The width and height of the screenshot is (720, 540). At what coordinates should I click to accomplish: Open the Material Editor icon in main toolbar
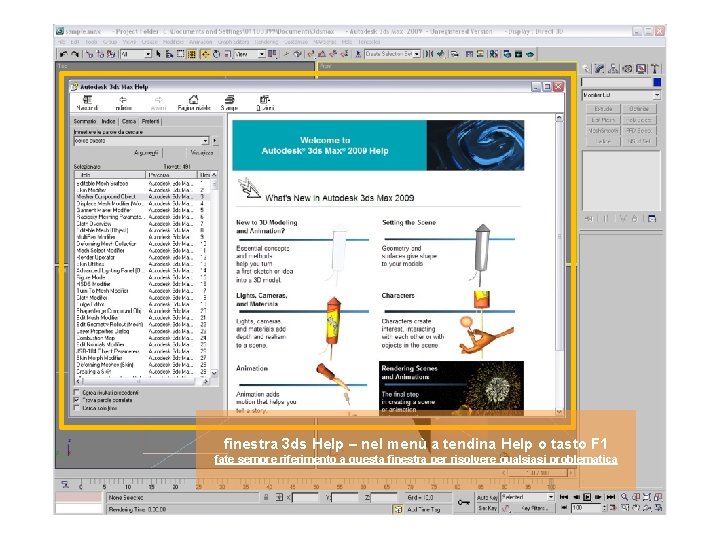[x=494, y=54]
